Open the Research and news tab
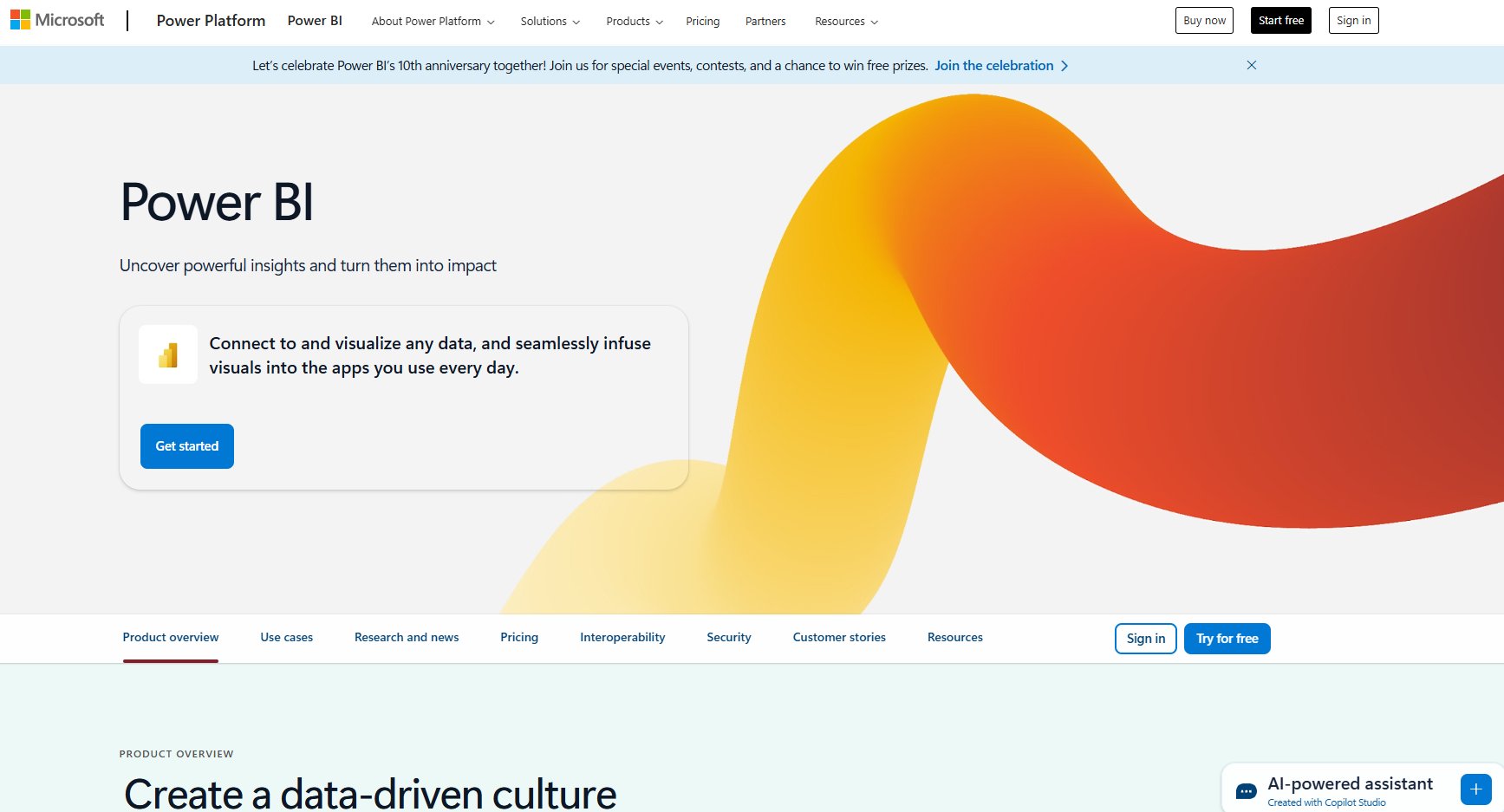This screenshot has height=812, width=1504. pos(407,638)
